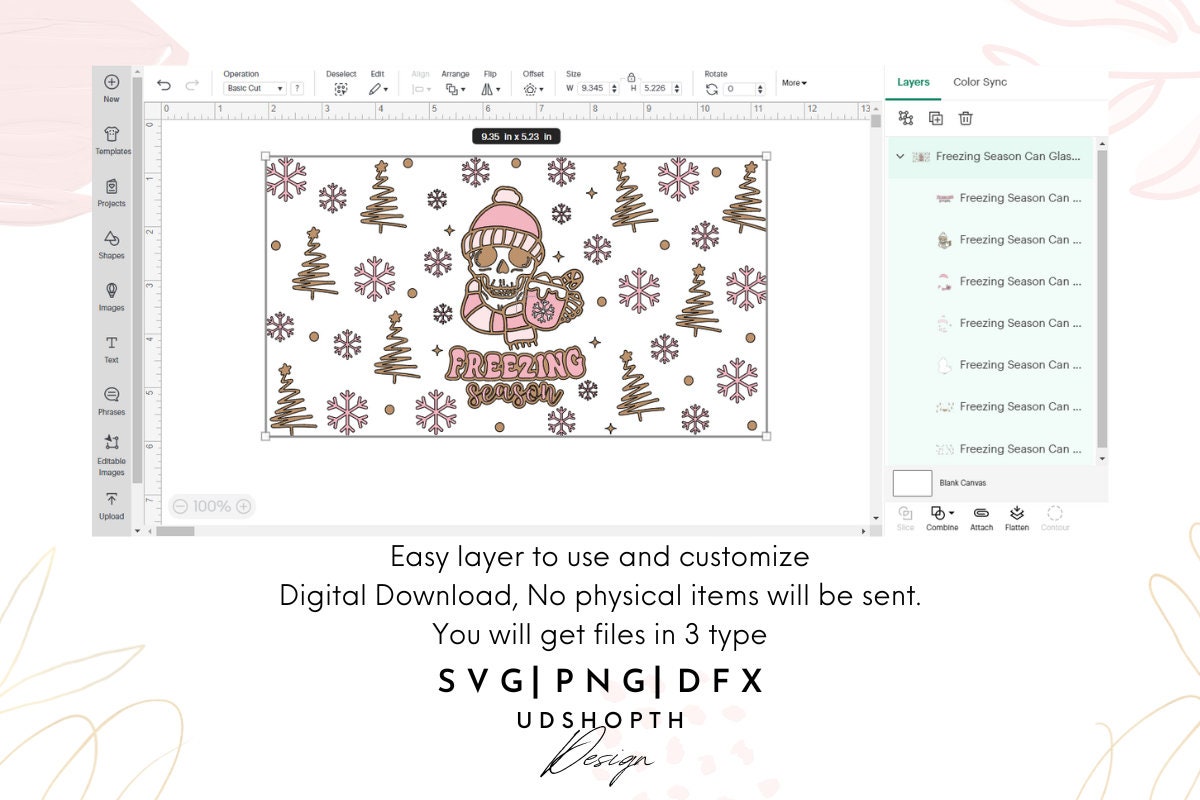This screenshot has height=800, width=1200.
Task: Switch to the Color Sync tab
Action: pos(979,83)
